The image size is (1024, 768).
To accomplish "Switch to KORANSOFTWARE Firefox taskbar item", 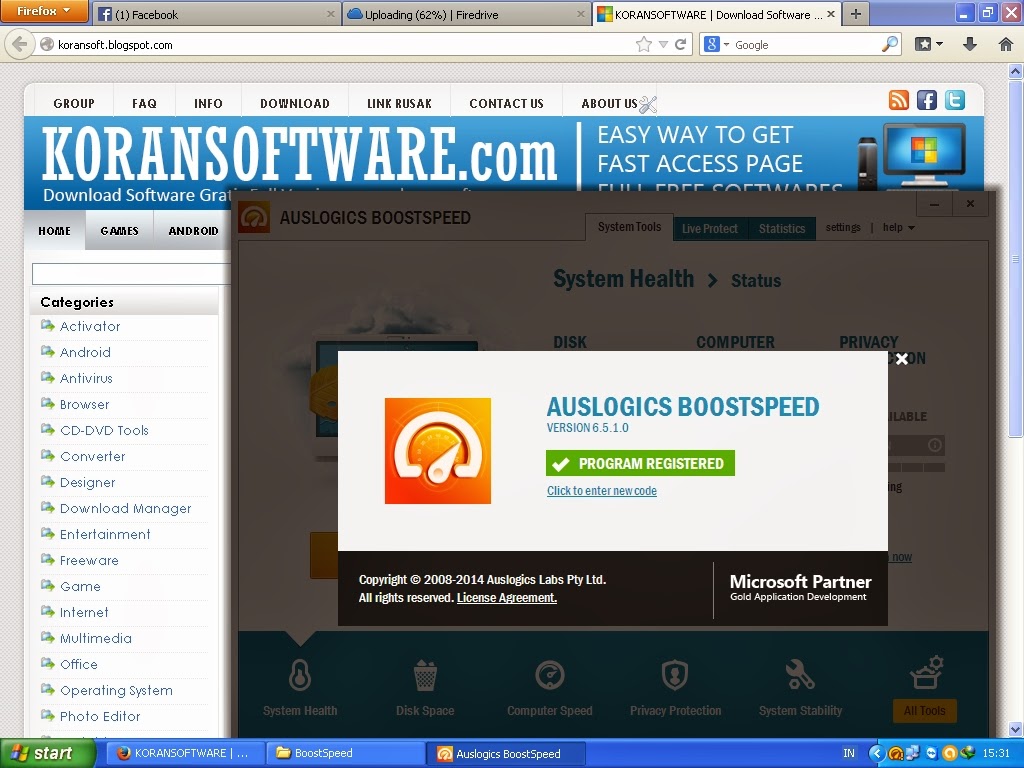I will pyautogui.click(x=185, y=753).
